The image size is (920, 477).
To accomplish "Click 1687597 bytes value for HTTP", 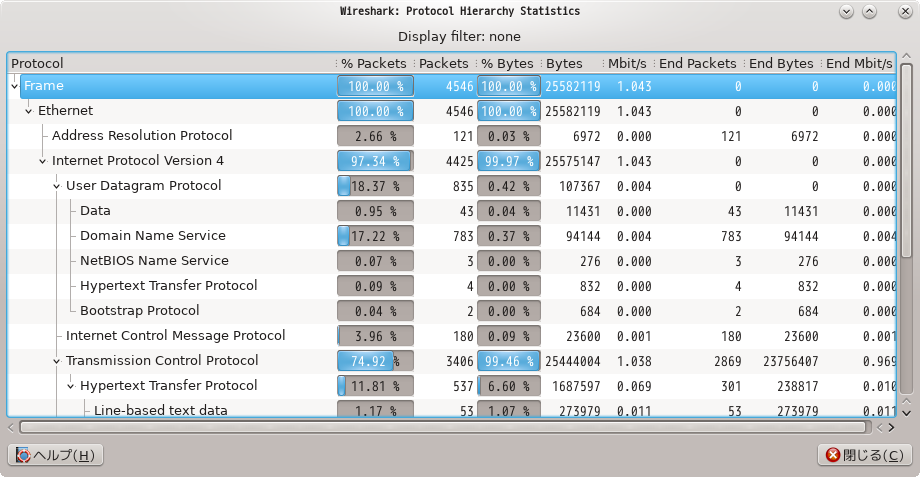I will 576,386.
